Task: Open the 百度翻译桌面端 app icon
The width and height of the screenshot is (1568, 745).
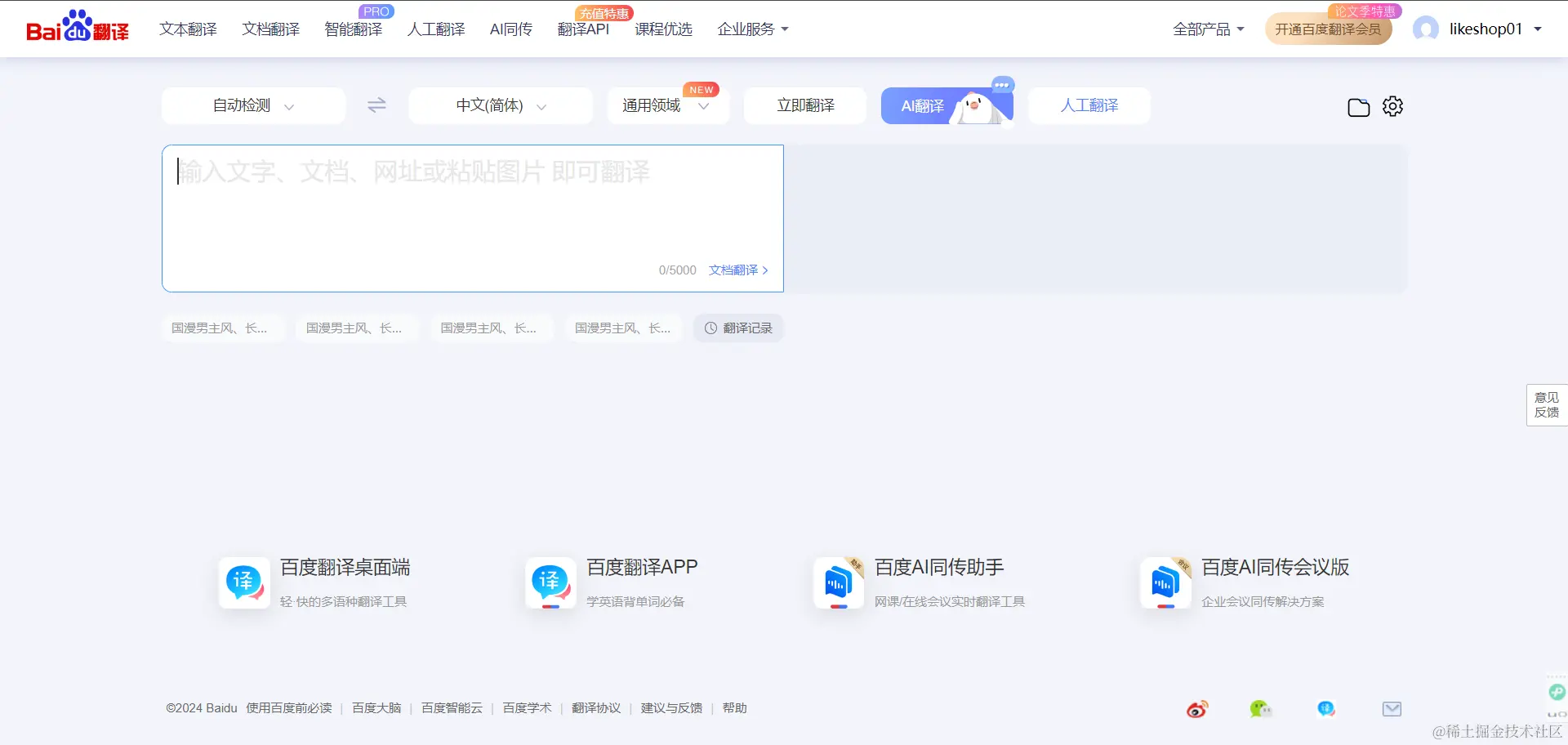Action: [244, 582]
